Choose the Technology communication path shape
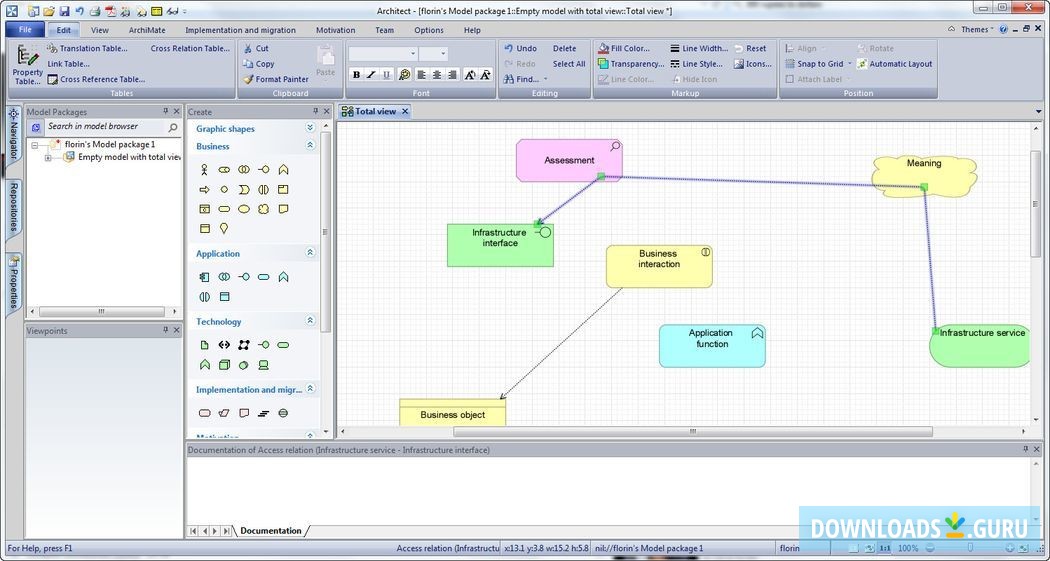Screen dimensions: 1050x561 224,345
